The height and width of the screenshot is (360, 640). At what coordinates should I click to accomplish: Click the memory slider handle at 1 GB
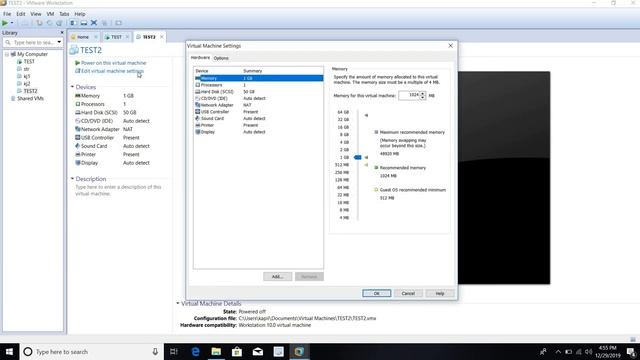tap(357, 157)
